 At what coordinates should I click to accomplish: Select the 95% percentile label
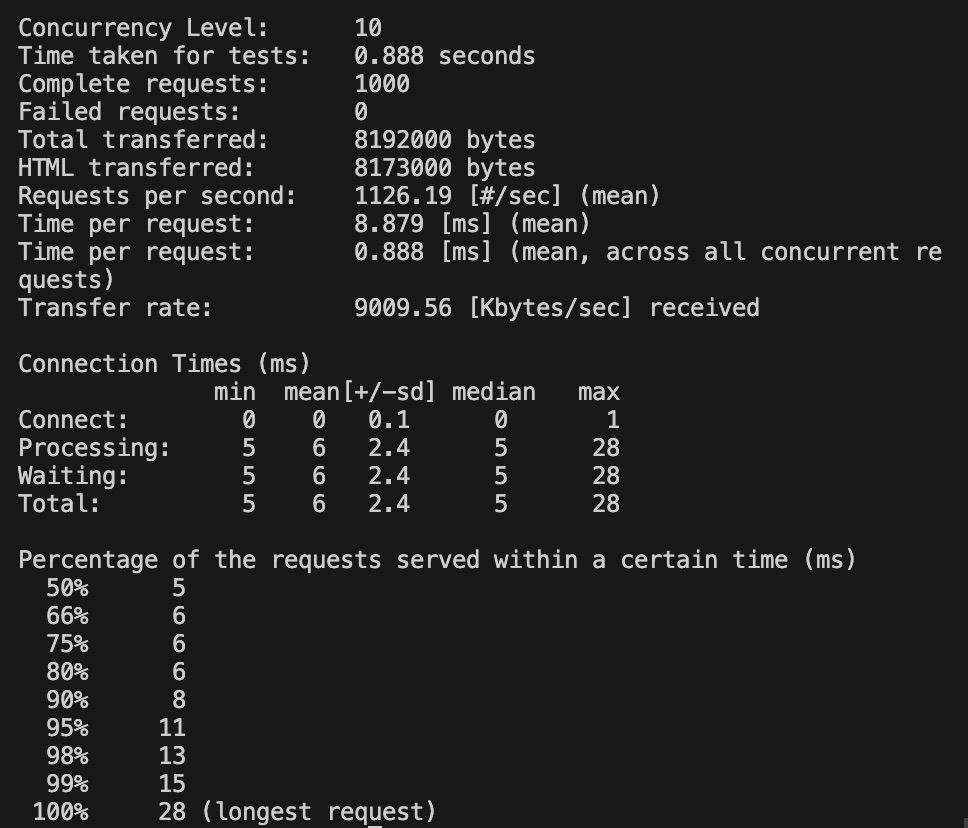67,728
